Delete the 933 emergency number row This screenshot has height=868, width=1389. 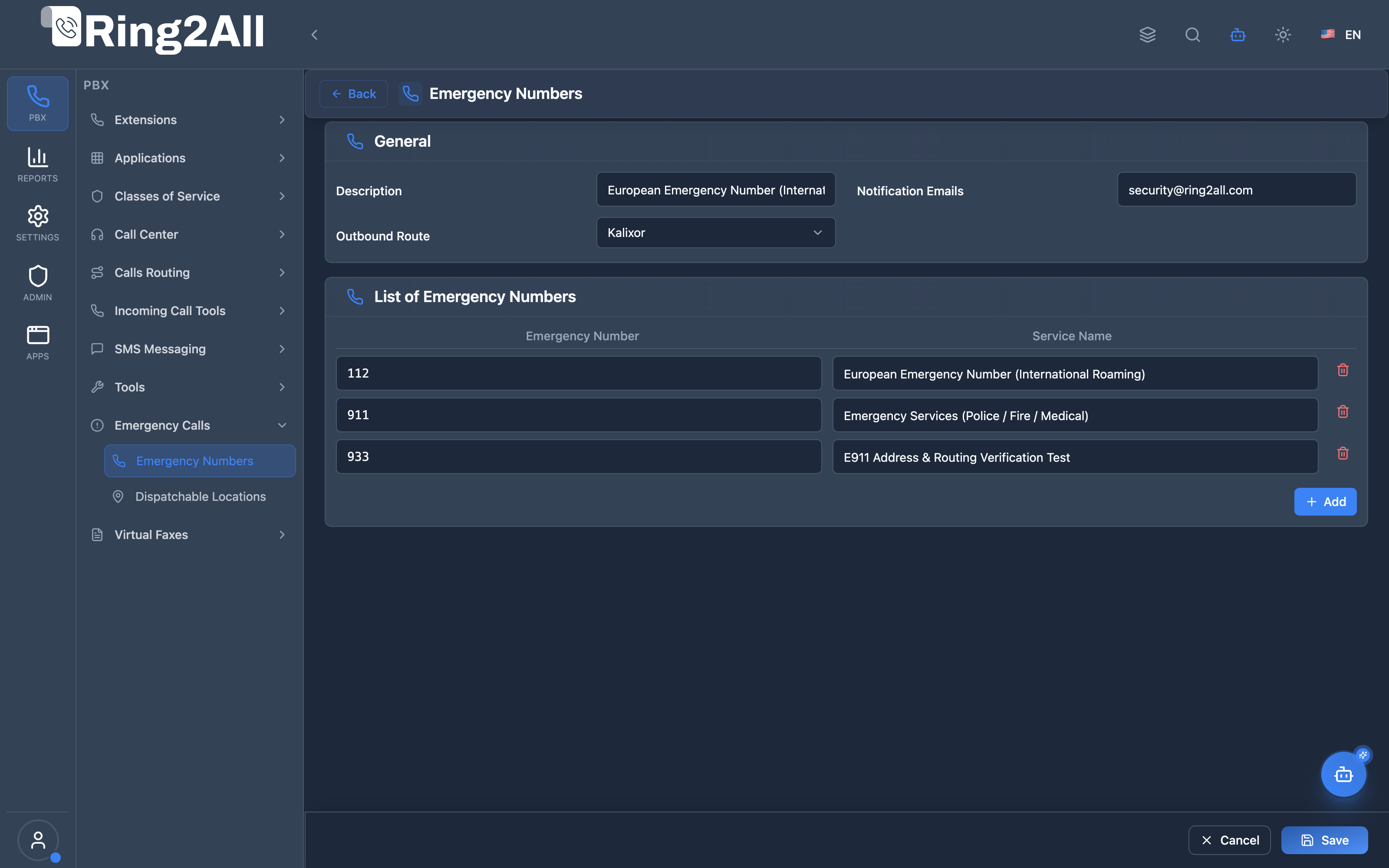[x=1343, y=454]
